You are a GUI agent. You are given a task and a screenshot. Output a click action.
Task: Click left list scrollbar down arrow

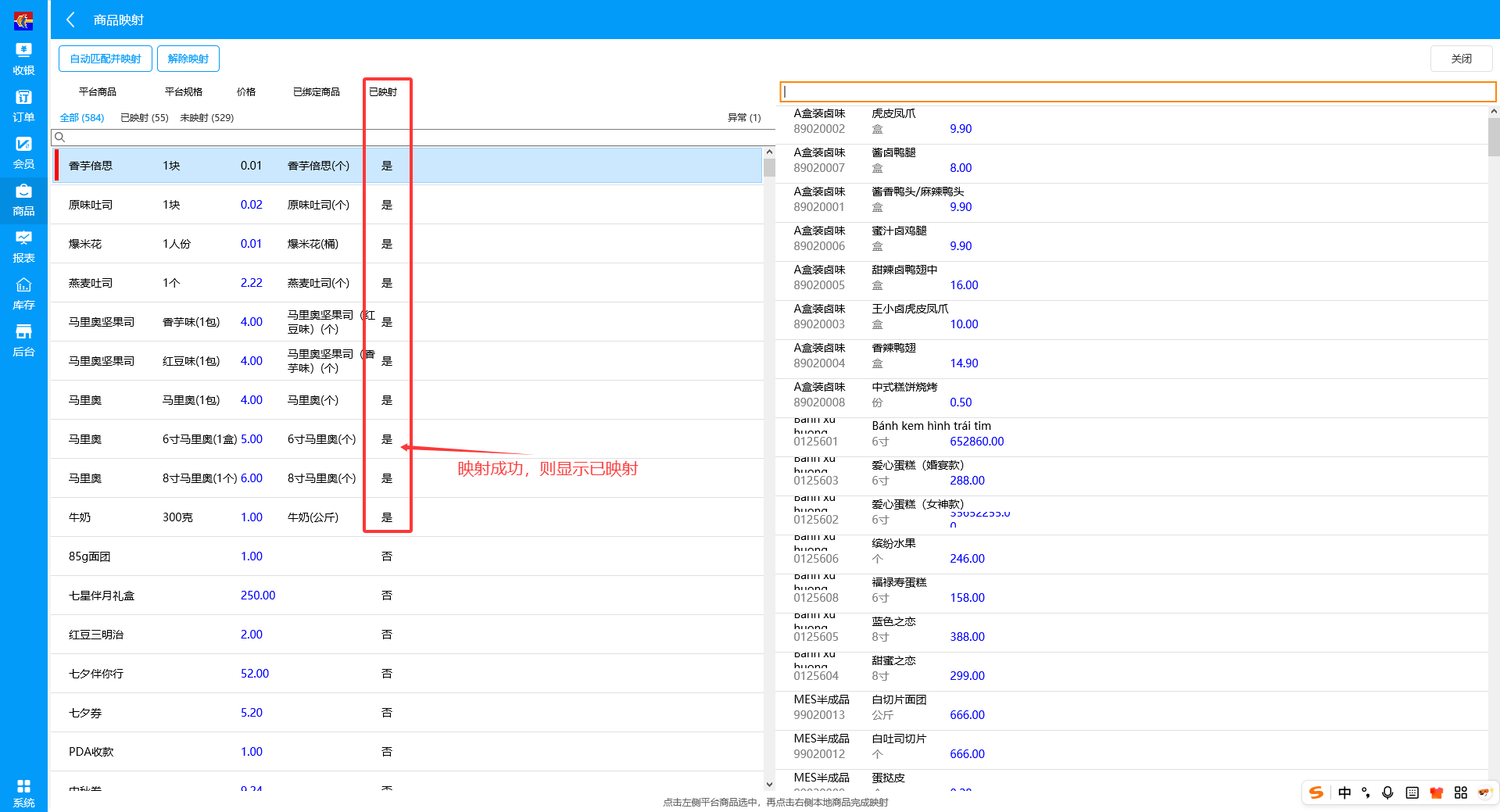point(769,785)
